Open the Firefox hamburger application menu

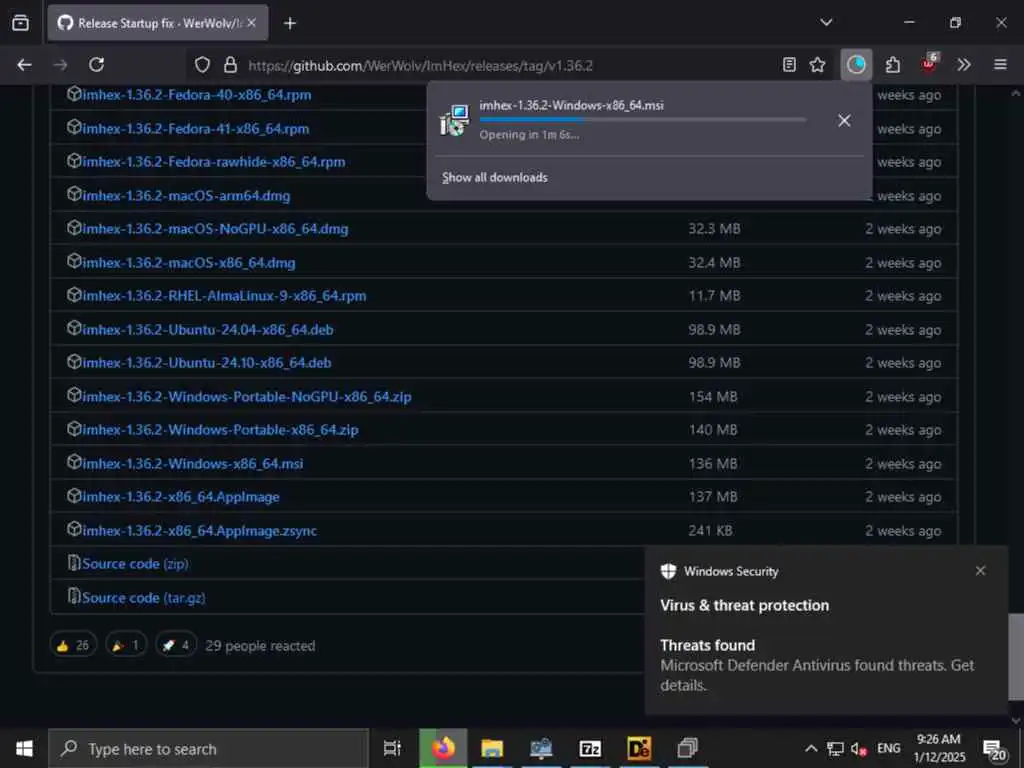click(1000, 65)
